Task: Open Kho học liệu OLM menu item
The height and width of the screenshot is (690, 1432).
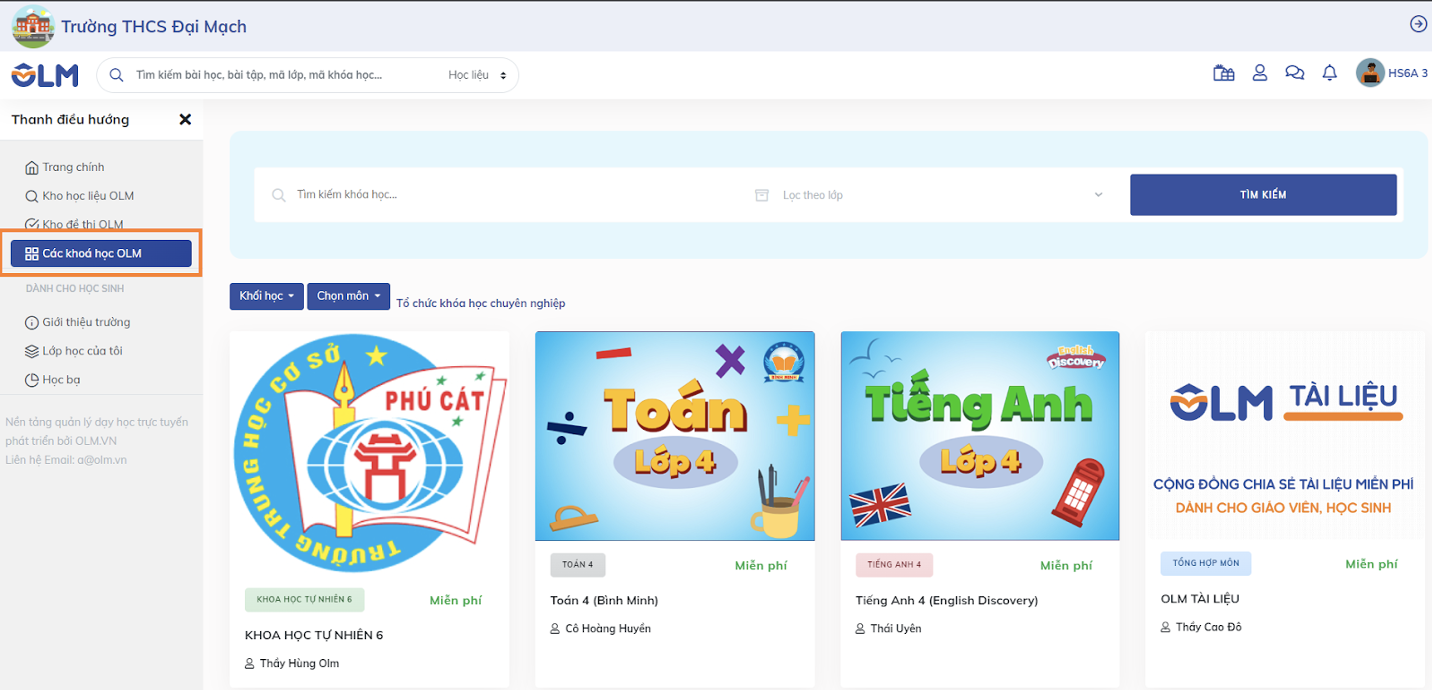Action: click(87, 196)
